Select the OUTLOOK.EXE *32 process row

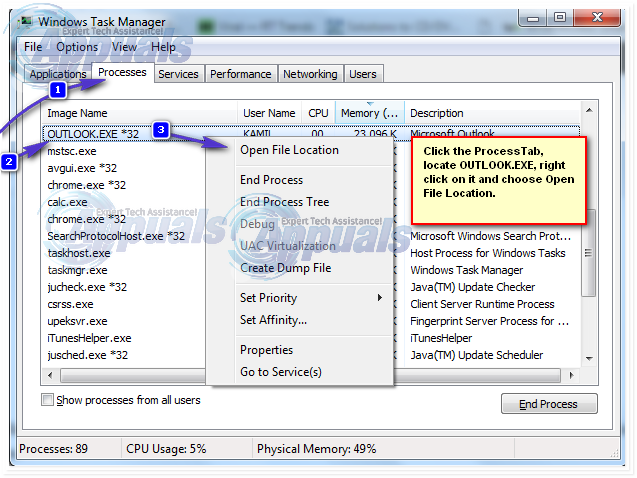(x=311, y=134)
